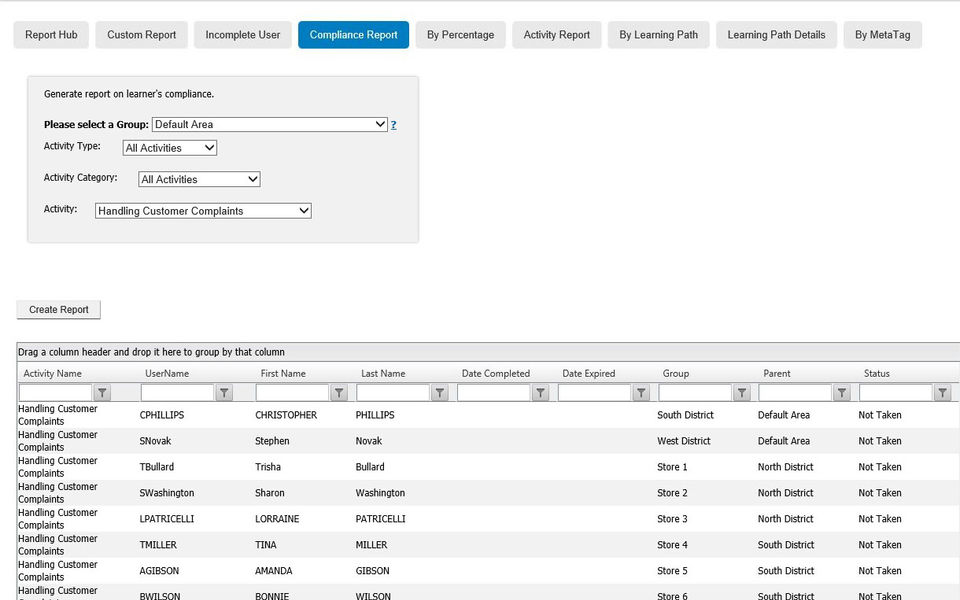Click the first name CHRISTOPHER

click(x=286, y=415)
